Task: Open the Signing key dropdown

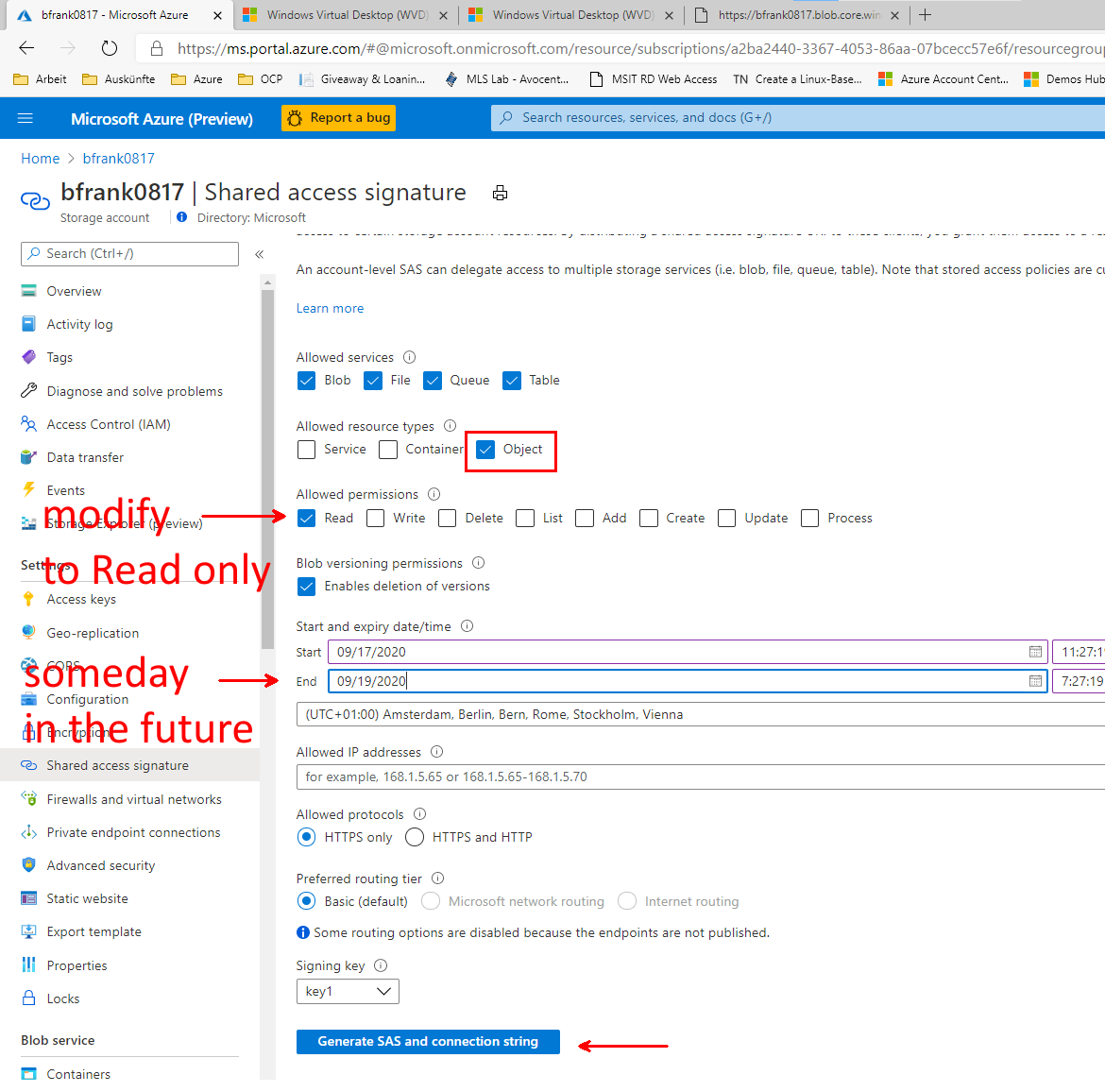Action: (x=348, y=991)
